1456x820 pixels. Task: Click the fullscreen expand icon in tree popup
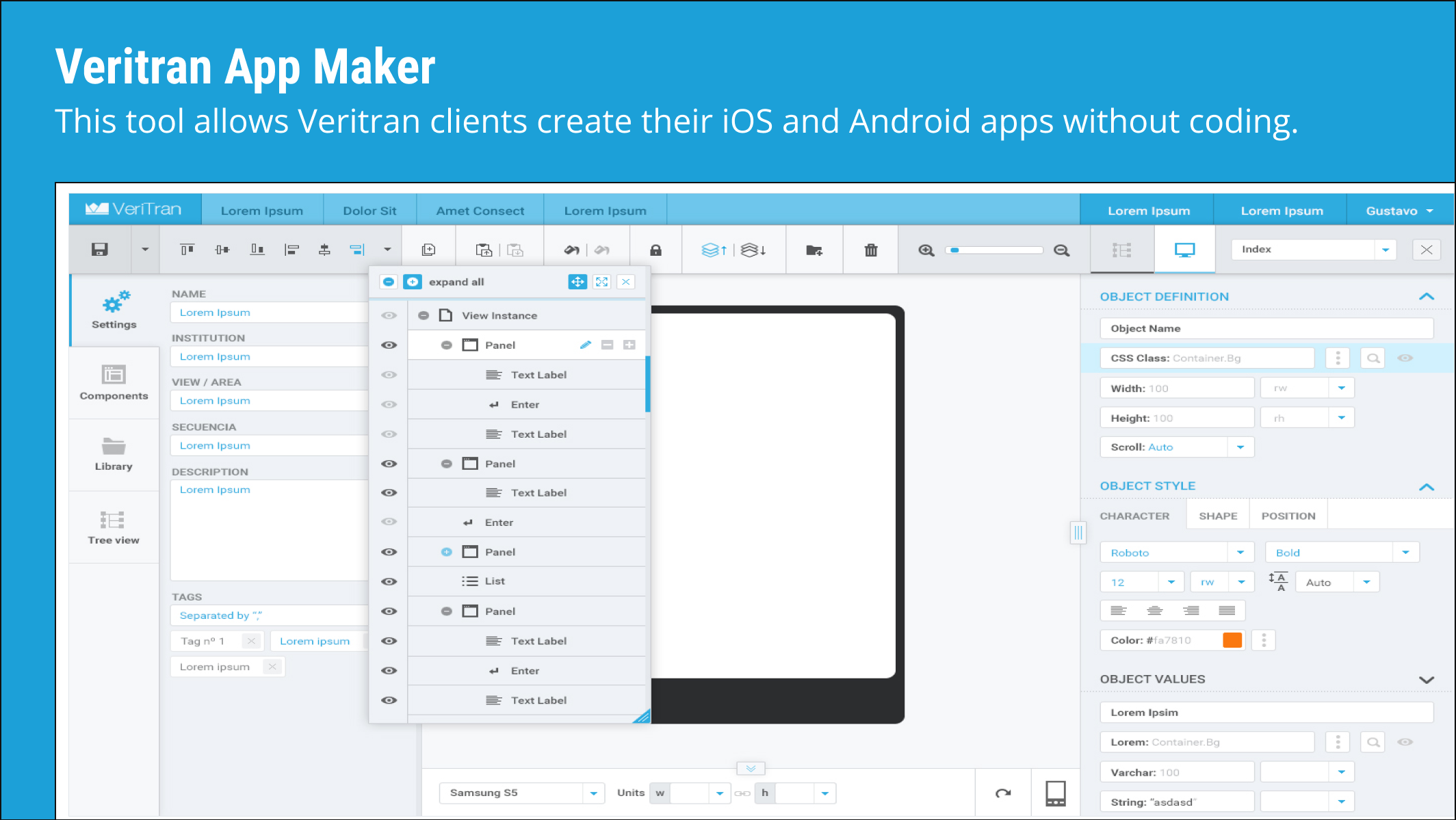(601, 282)
